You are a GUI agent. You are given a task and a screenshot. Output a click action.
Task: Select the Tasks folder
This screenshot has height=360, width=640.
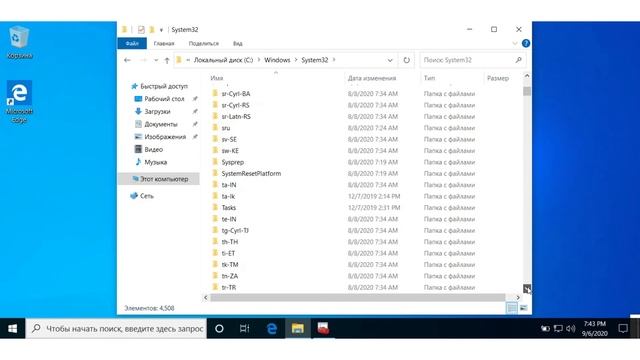229,208
